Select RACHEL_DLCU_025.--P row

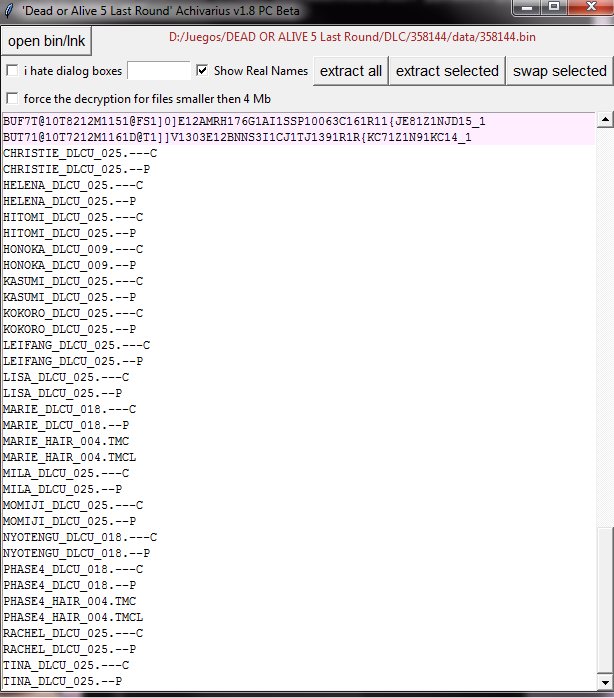pyautogui.click(x=298, y=650)
